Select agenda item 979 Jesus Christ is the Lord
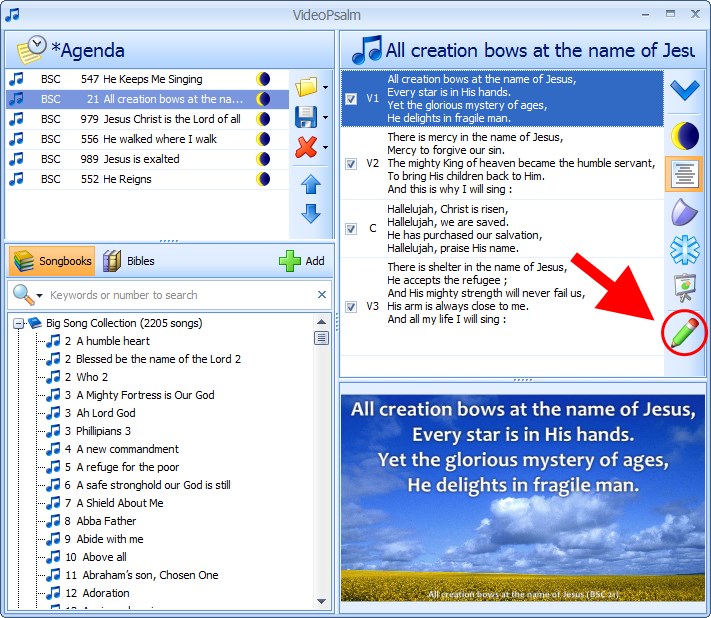Viewport: 711px width, 618px height. tap(147, 119)
